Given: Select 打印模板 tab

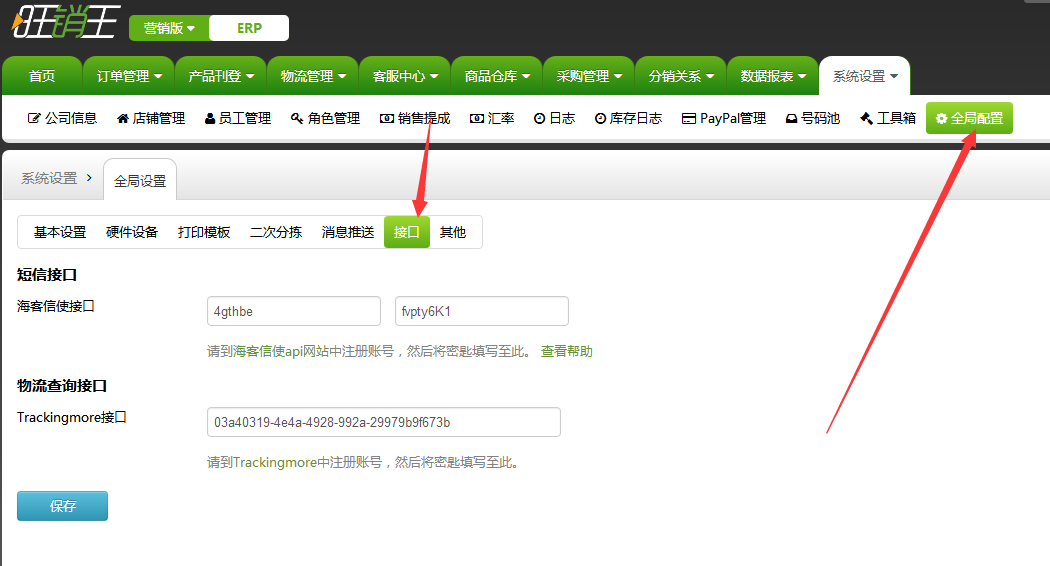Looking at the screenshot, I should click(204, 232).
